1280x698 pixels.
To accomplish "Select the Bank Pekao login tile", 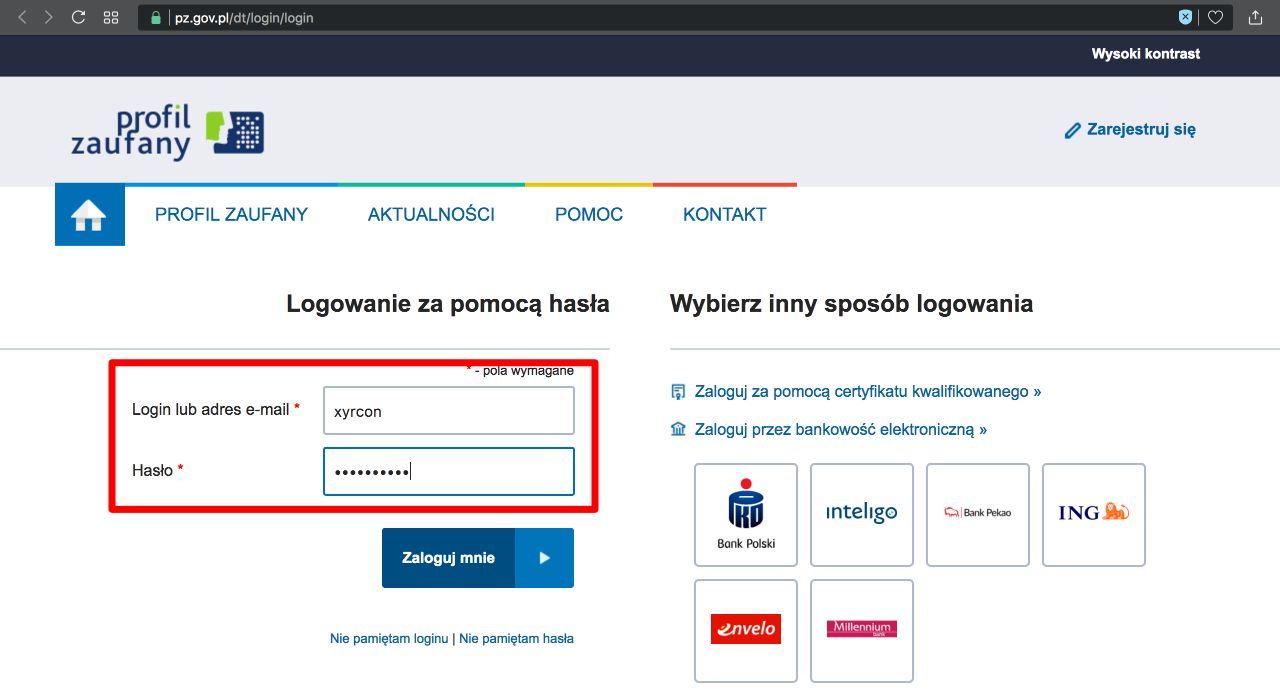I will (978, 514).
